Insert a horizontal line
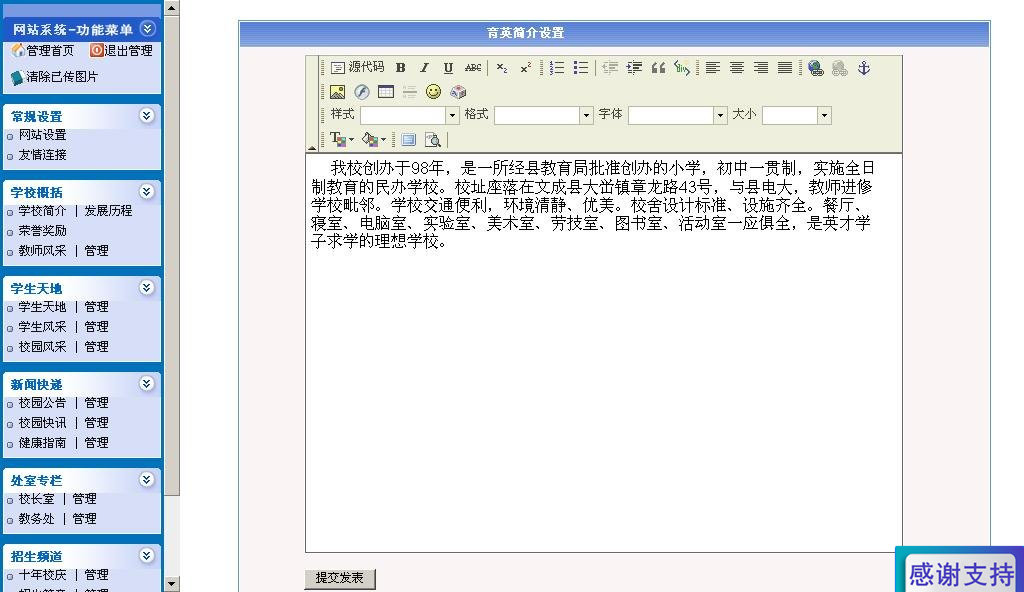The width and height of the screenshot is (1024, 592). 410,91
